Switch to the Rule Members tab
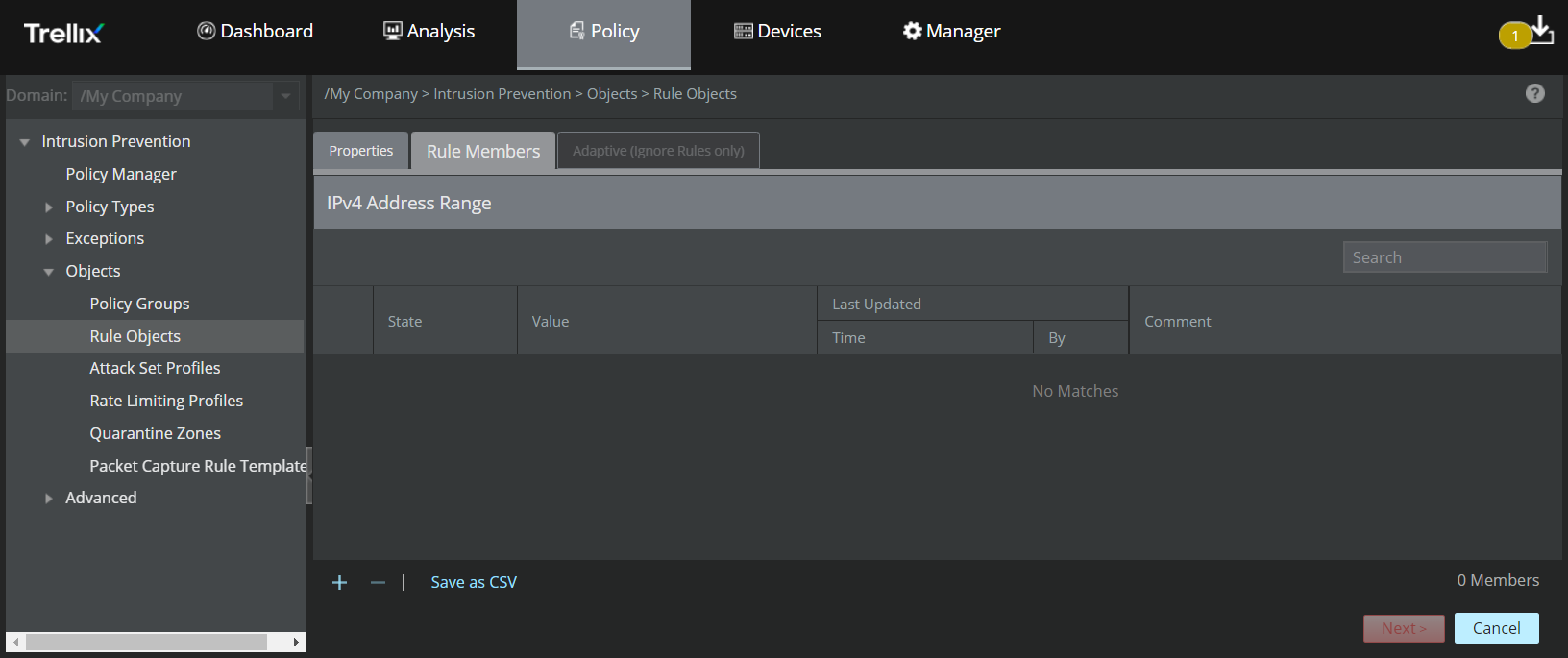 (483, 151)
